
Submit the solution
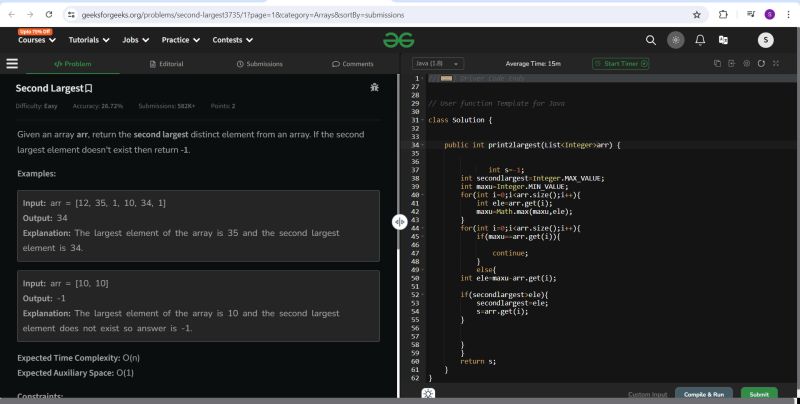(759, 394)
